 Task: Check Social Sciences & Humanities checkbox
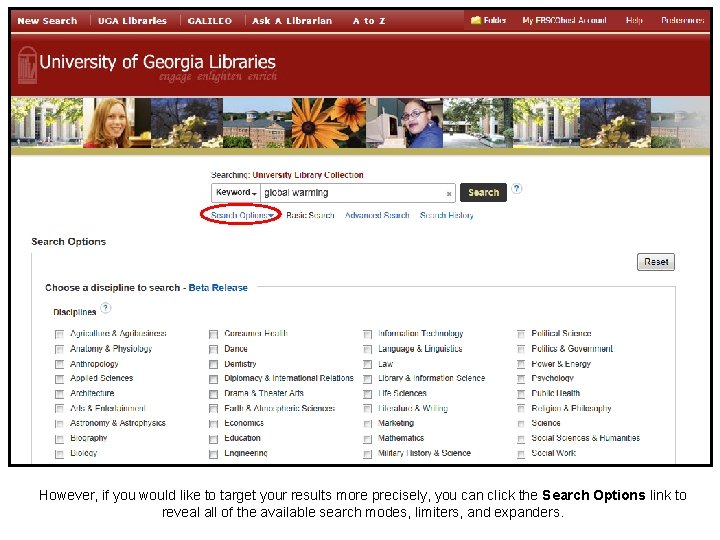coord(521,439)
